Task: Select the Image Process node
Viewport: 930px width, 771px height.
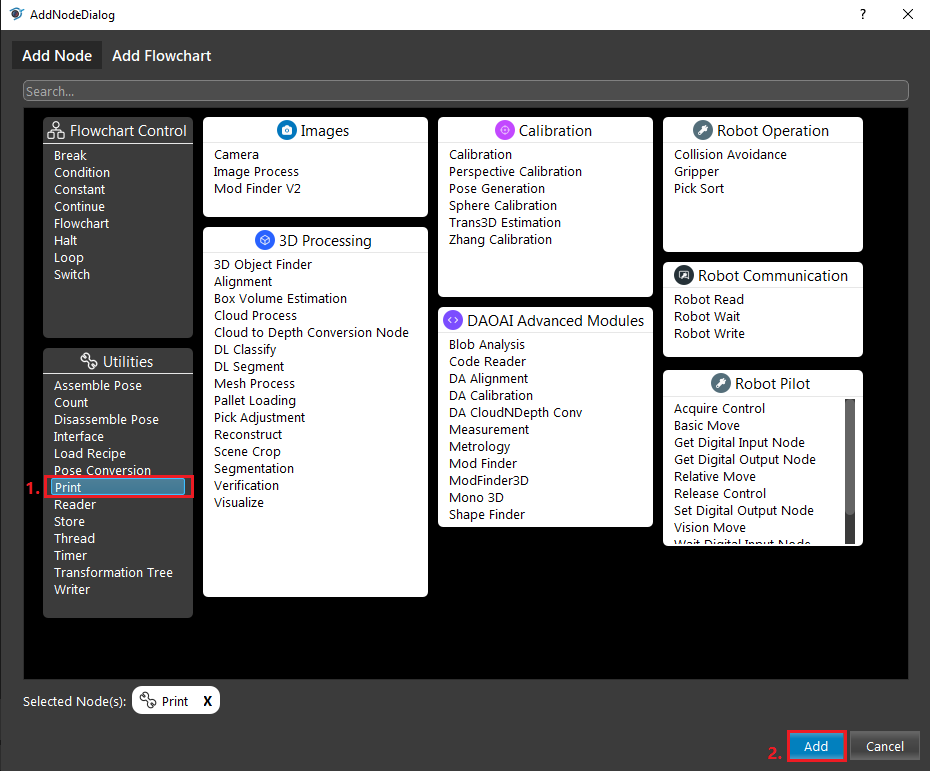Action: pyautogui.click(x=256, y=171)
